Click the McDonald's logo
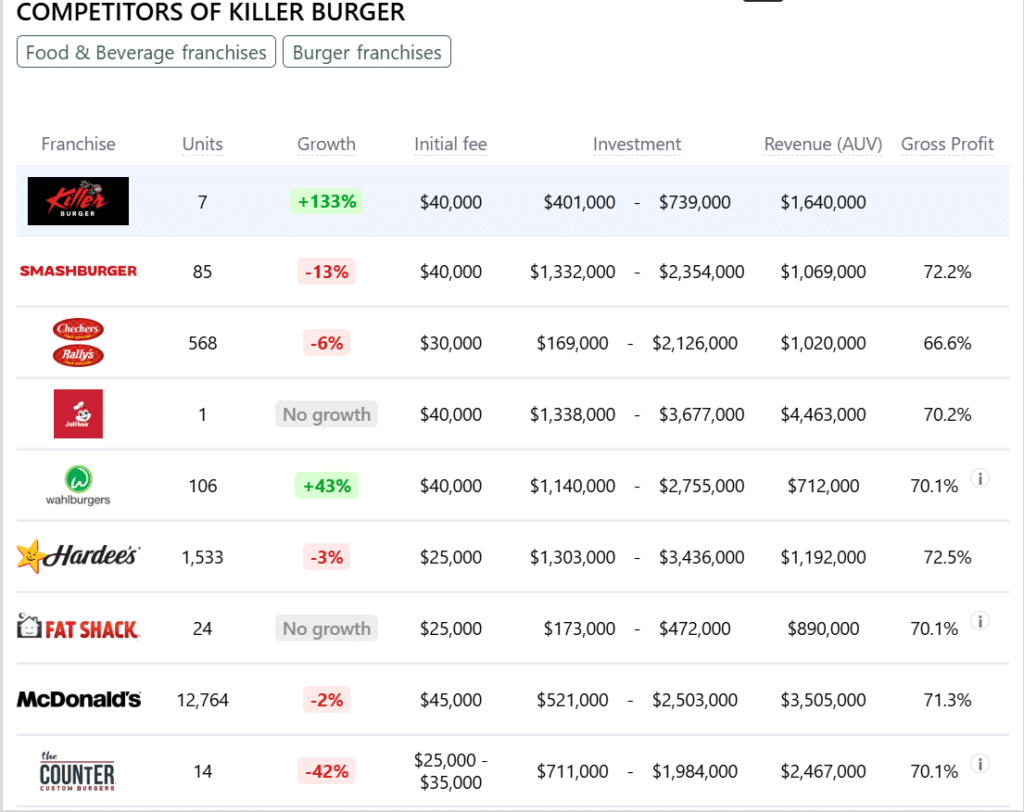1024x812 pixels. (x=78, y=700)
